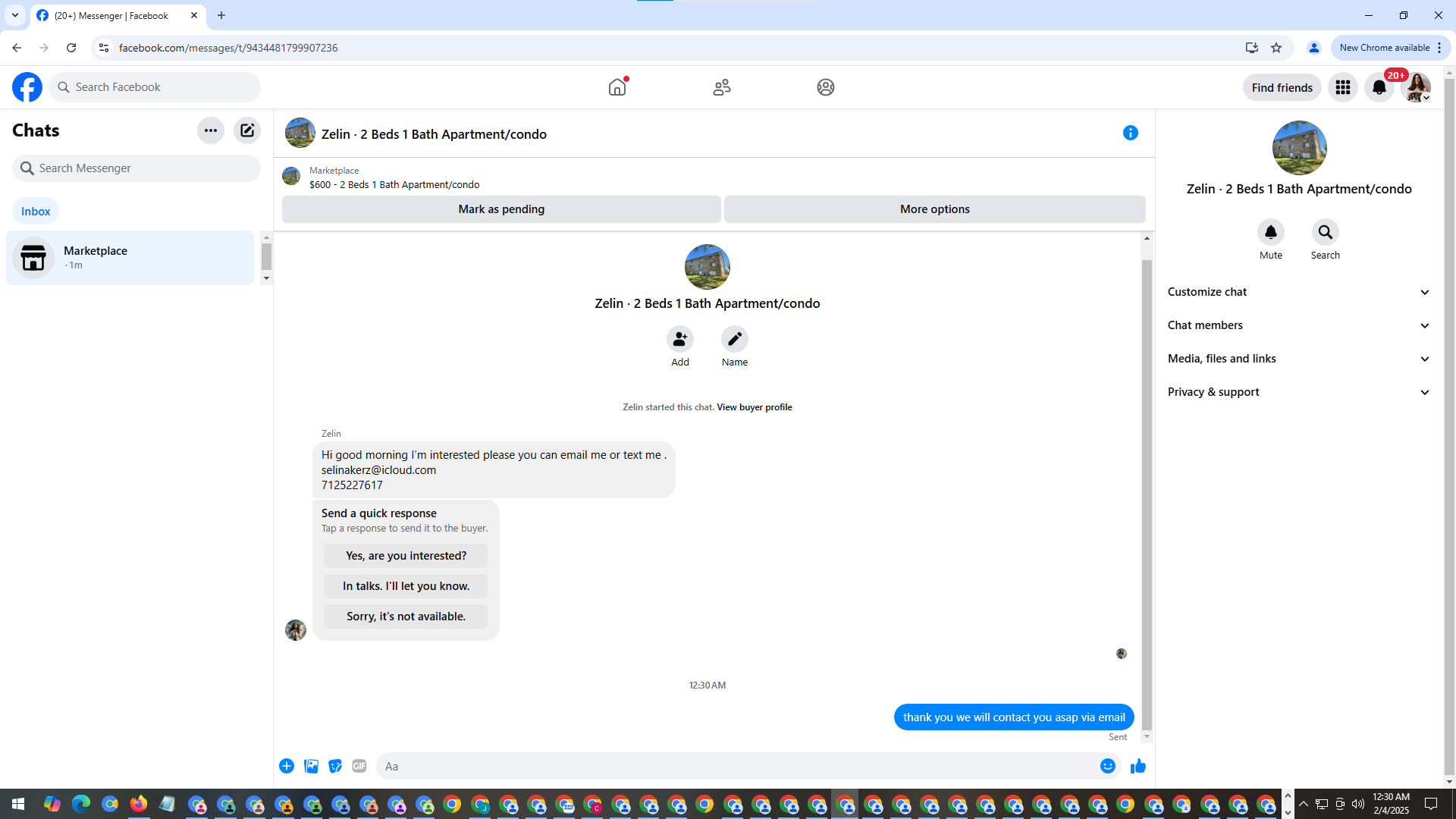Open the Groups icon in top navigation

(x=826, y=87)
